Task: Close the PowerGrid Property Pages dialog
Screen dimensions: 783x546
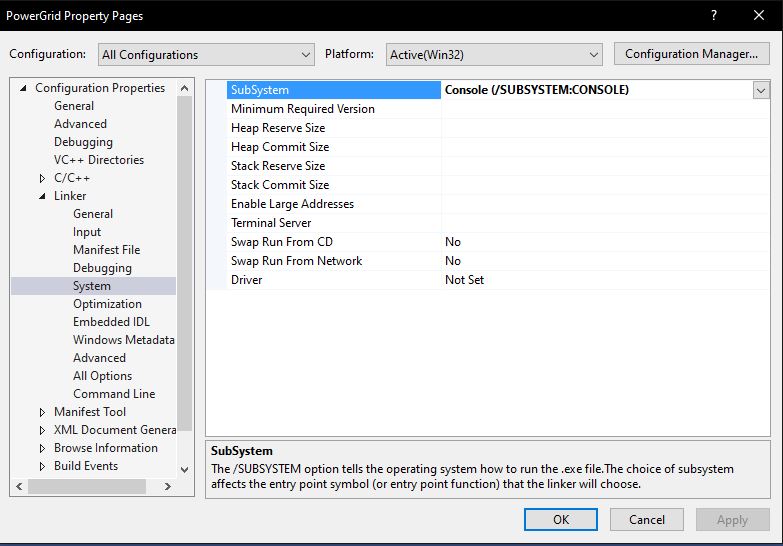Action: pos(759,15)
